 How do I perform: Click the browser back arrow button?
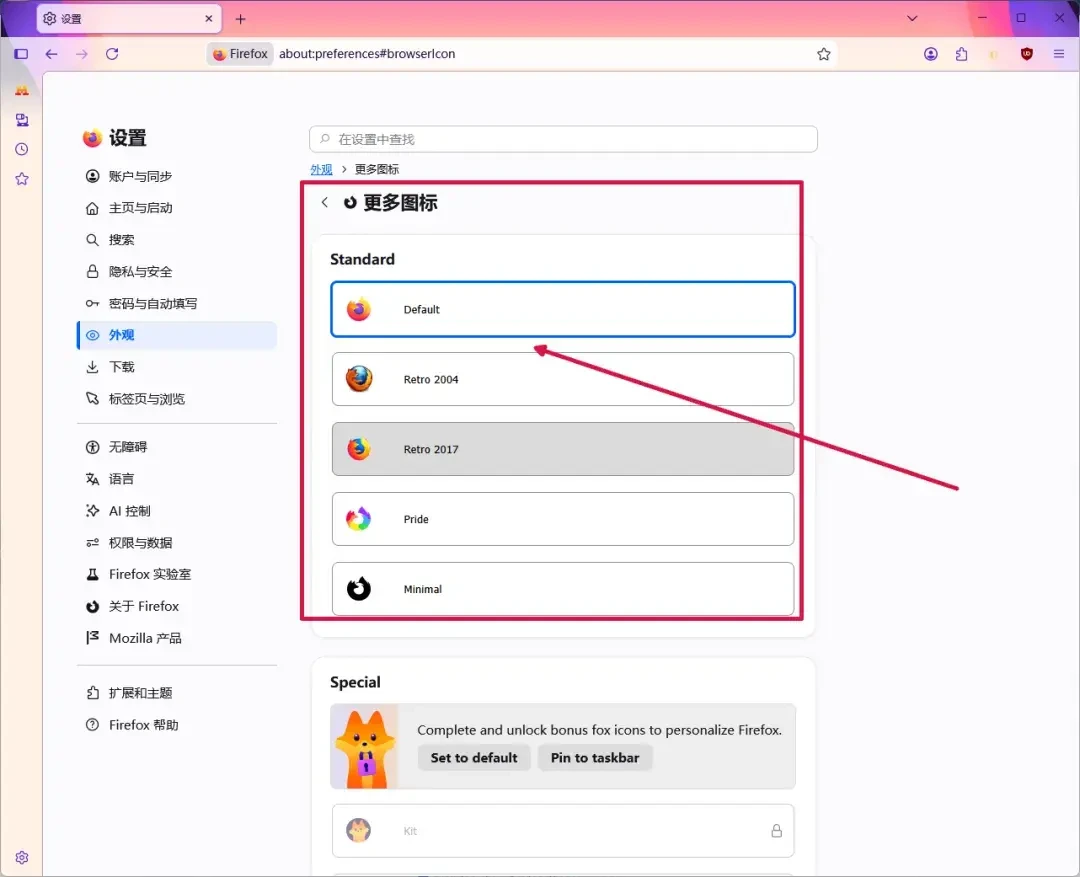coord(51,54)
